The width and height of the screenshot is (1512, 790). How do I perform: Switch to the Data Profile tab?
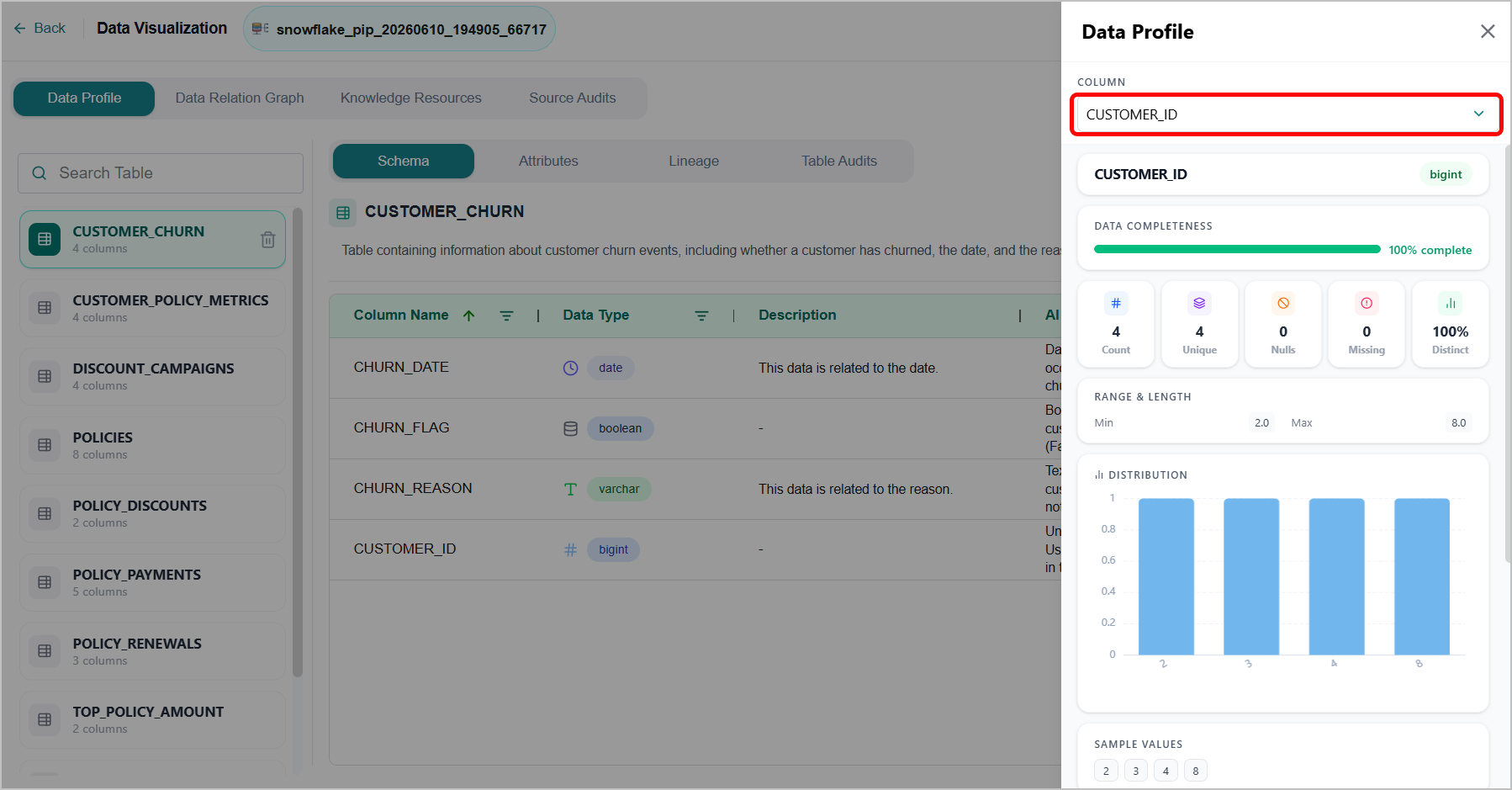pyautogui.click(x=84, y=98)
